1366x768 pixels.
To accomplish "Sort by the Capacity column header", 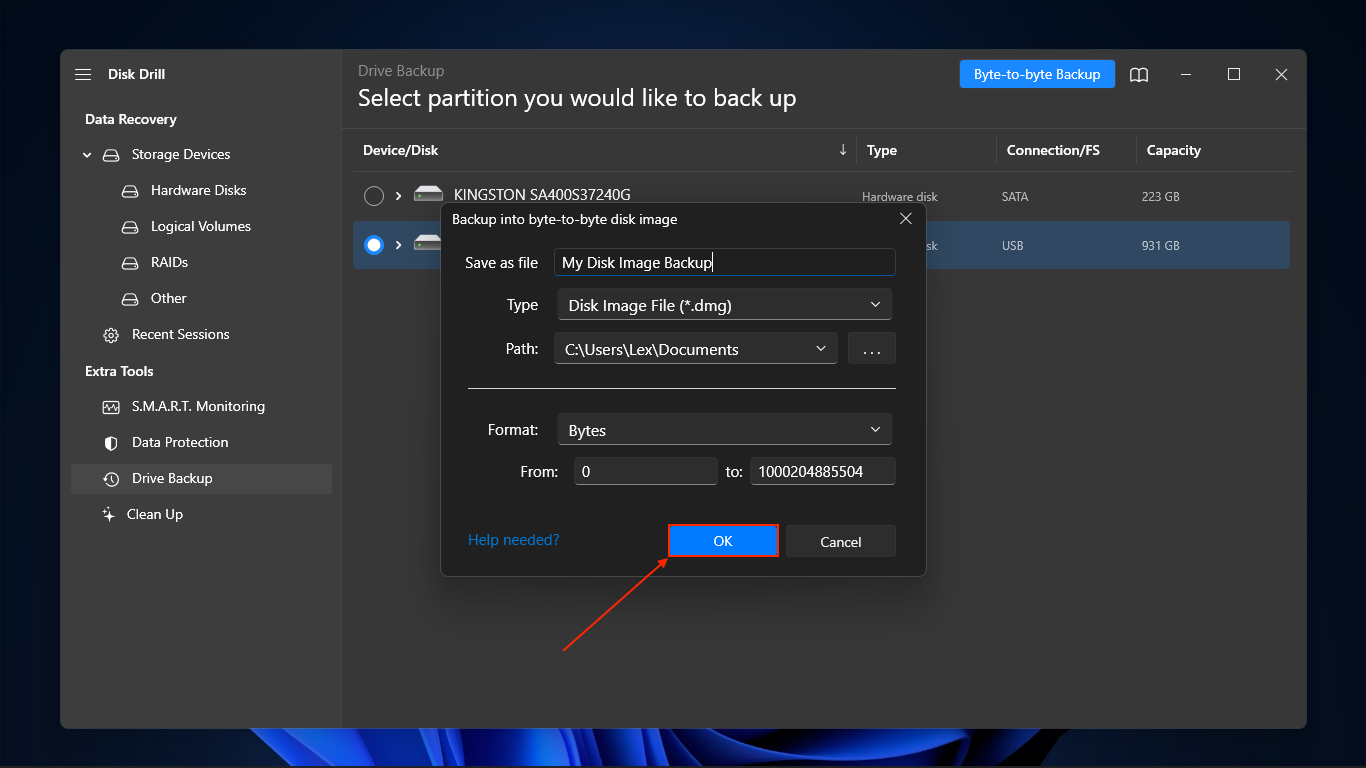I will 1174,150.
